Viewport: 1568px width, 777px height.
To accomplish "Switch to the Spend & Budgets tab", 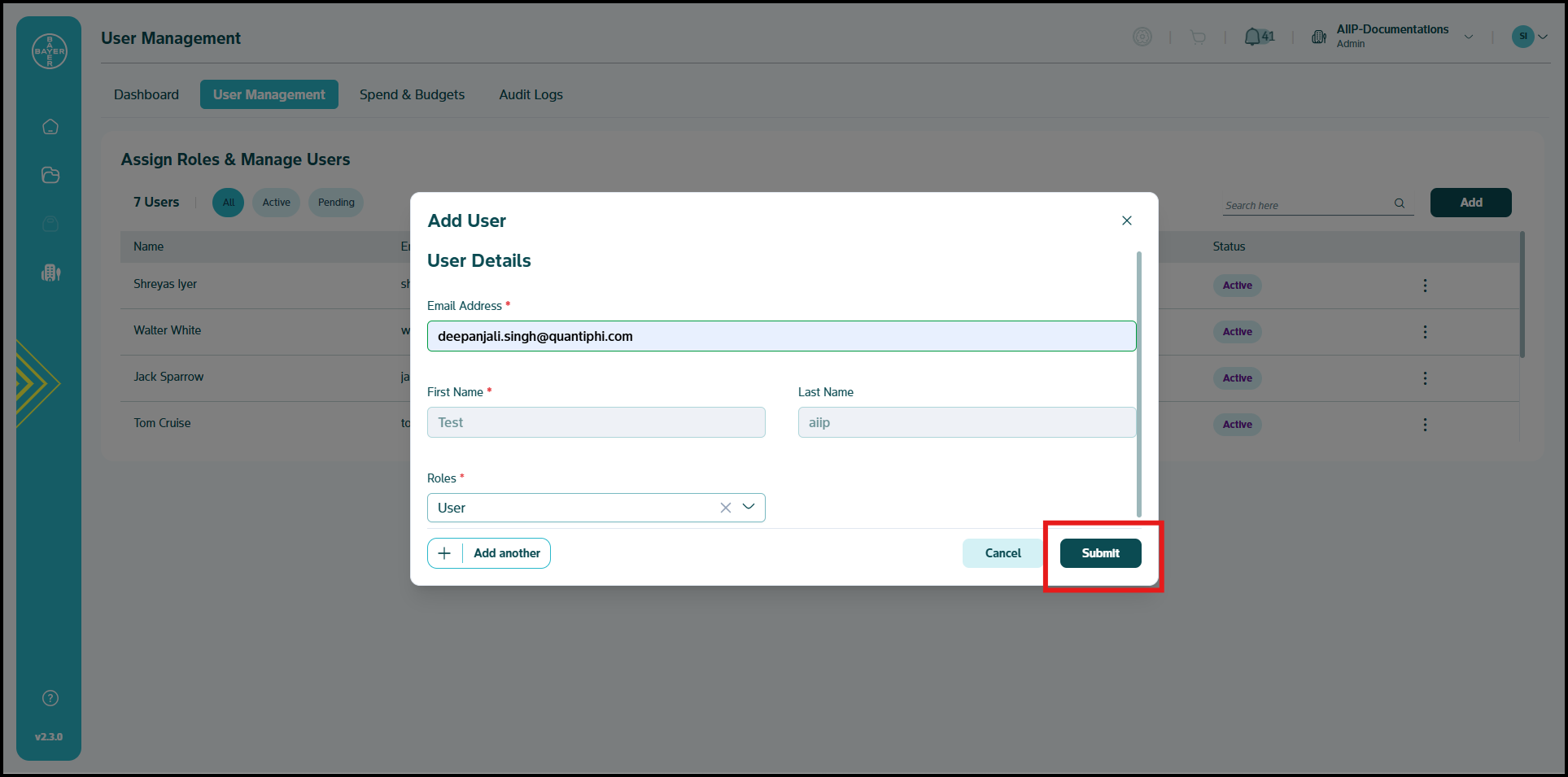I will point(412,94).
